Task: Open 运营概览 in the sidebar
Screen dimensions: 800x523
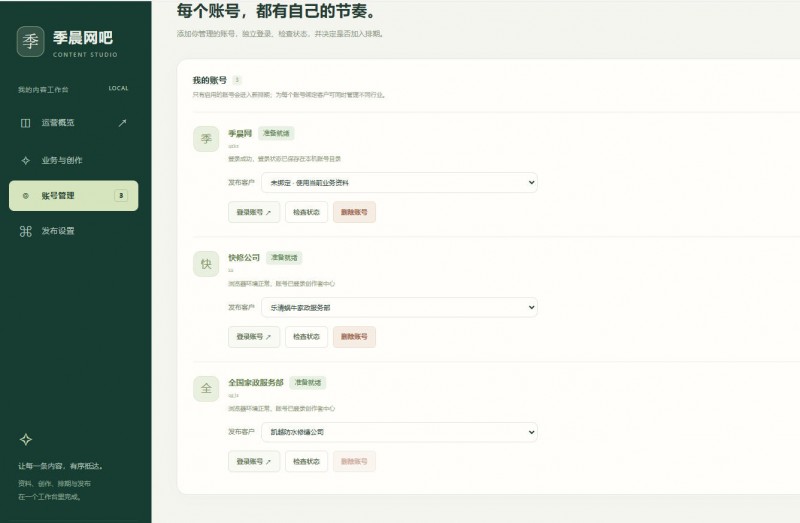Action: (x=73, y=123)
